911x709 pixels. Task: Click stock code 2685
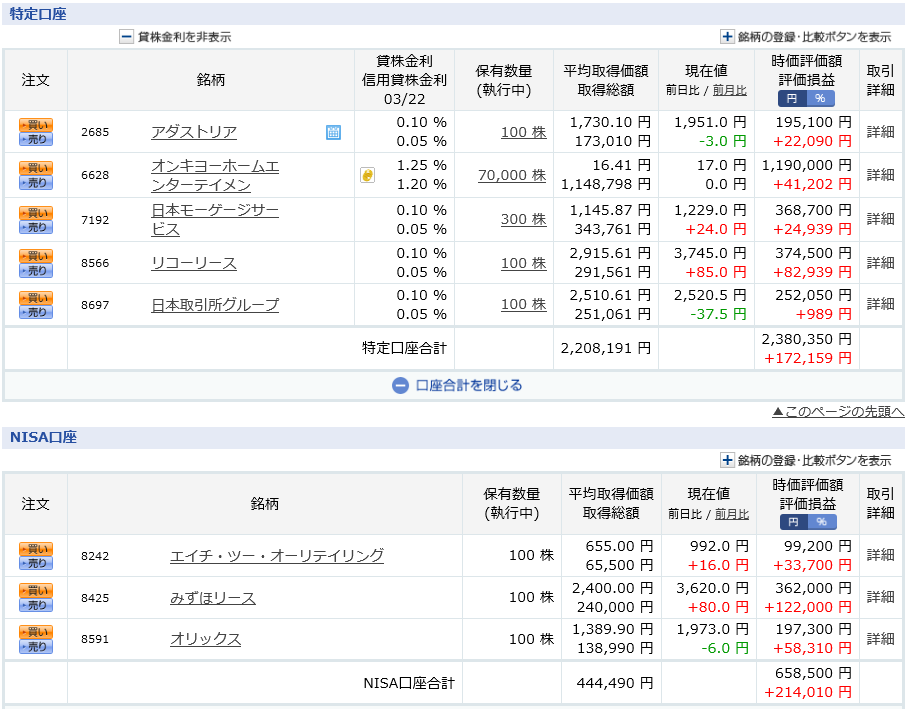[95, 132]
